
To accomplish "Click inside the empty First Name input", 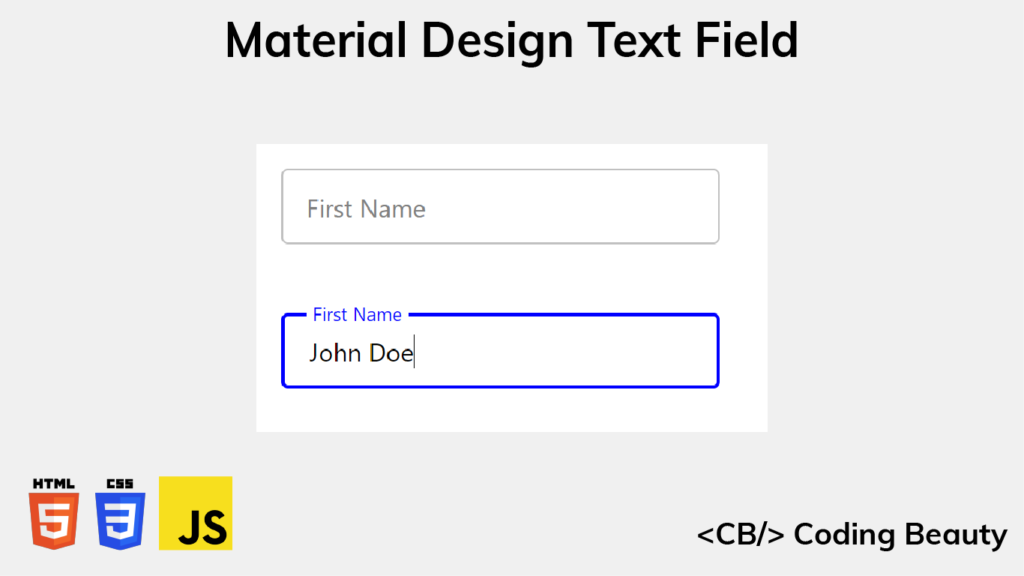I will [x=500, y=207].
